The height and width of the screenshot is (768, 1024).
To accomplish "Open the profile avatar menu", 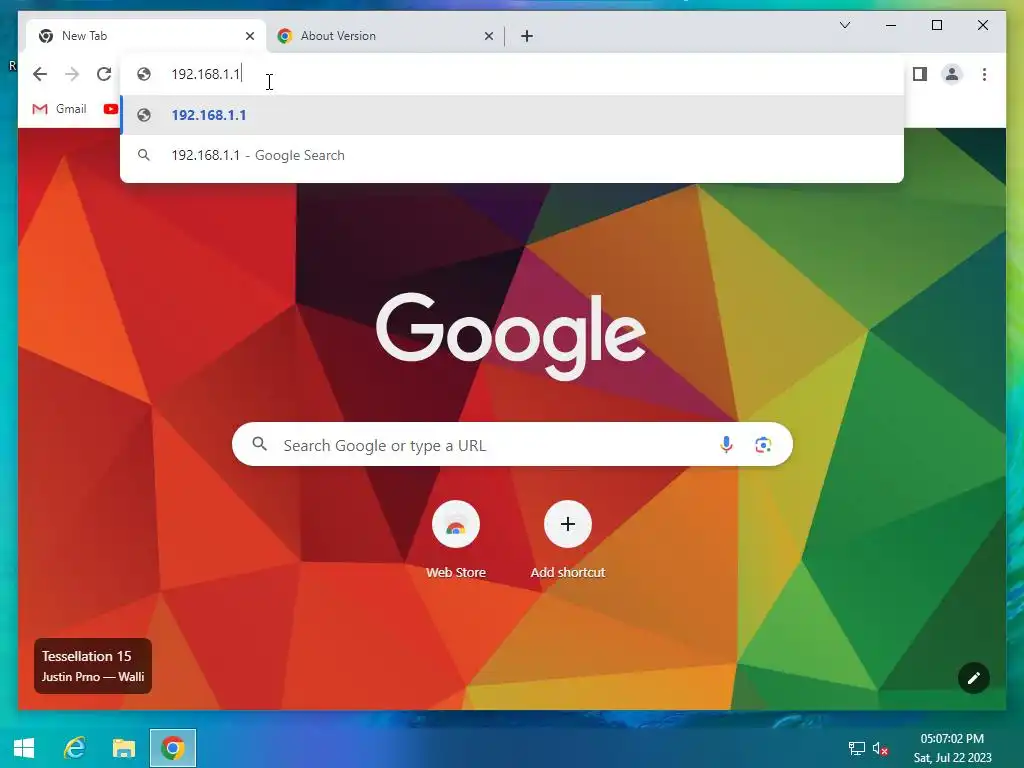I will tap(952, 74).
